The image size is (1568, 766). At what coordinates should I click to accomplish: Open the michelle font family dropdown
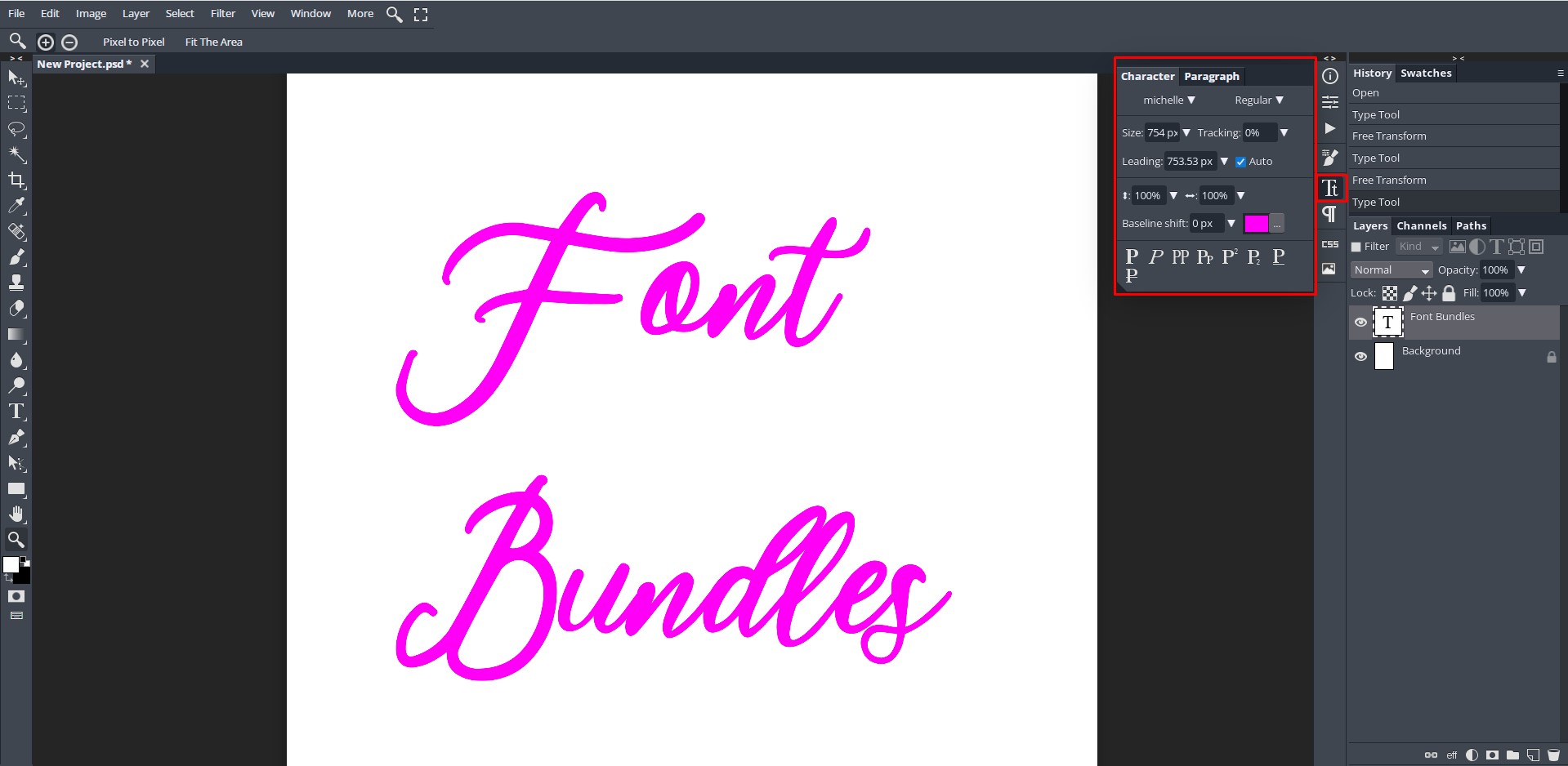tap(1168, 100)
